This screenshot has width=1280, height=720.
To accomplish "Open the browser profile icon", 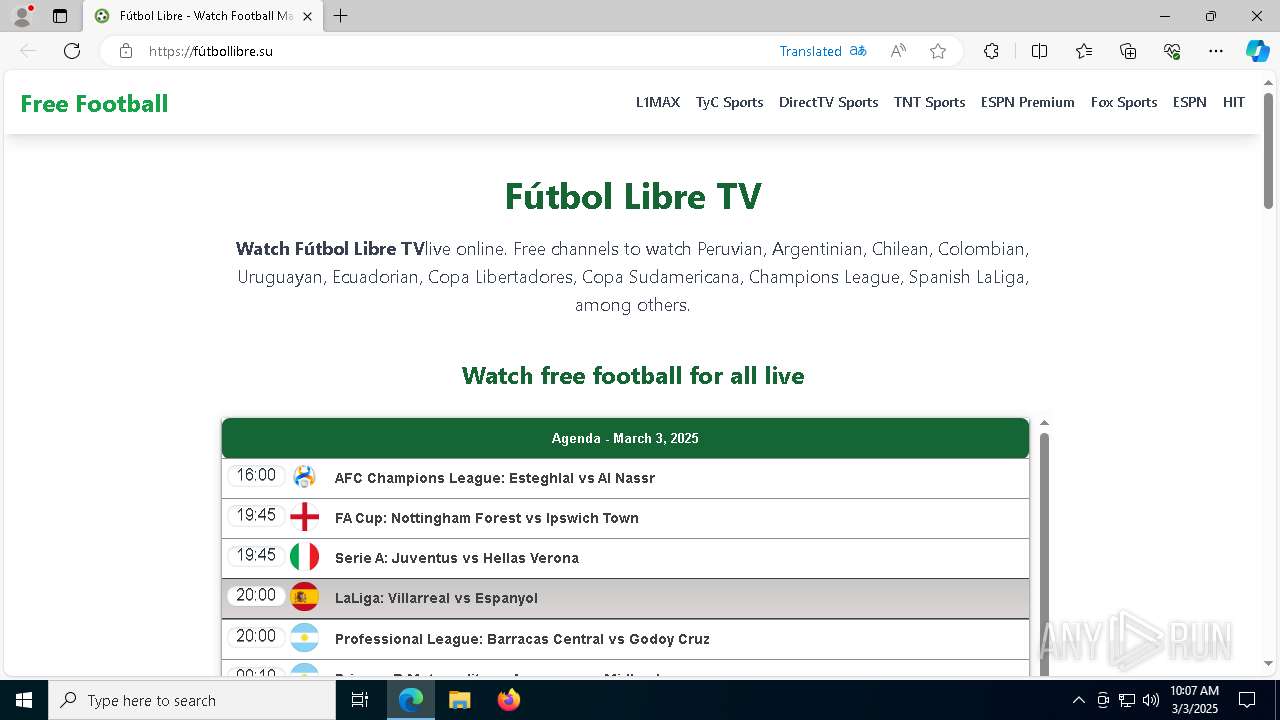I will tap(22, 15).
